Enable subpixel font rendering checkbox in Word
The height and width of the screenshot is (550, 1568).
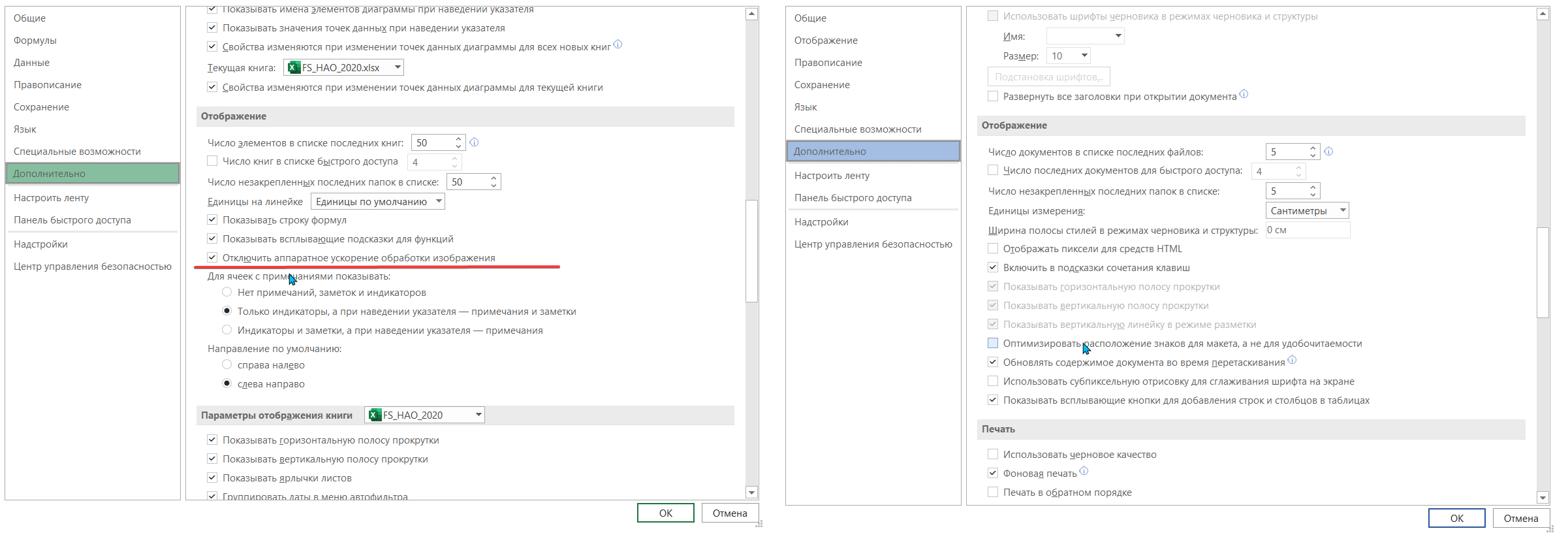(x=993, y=381)
